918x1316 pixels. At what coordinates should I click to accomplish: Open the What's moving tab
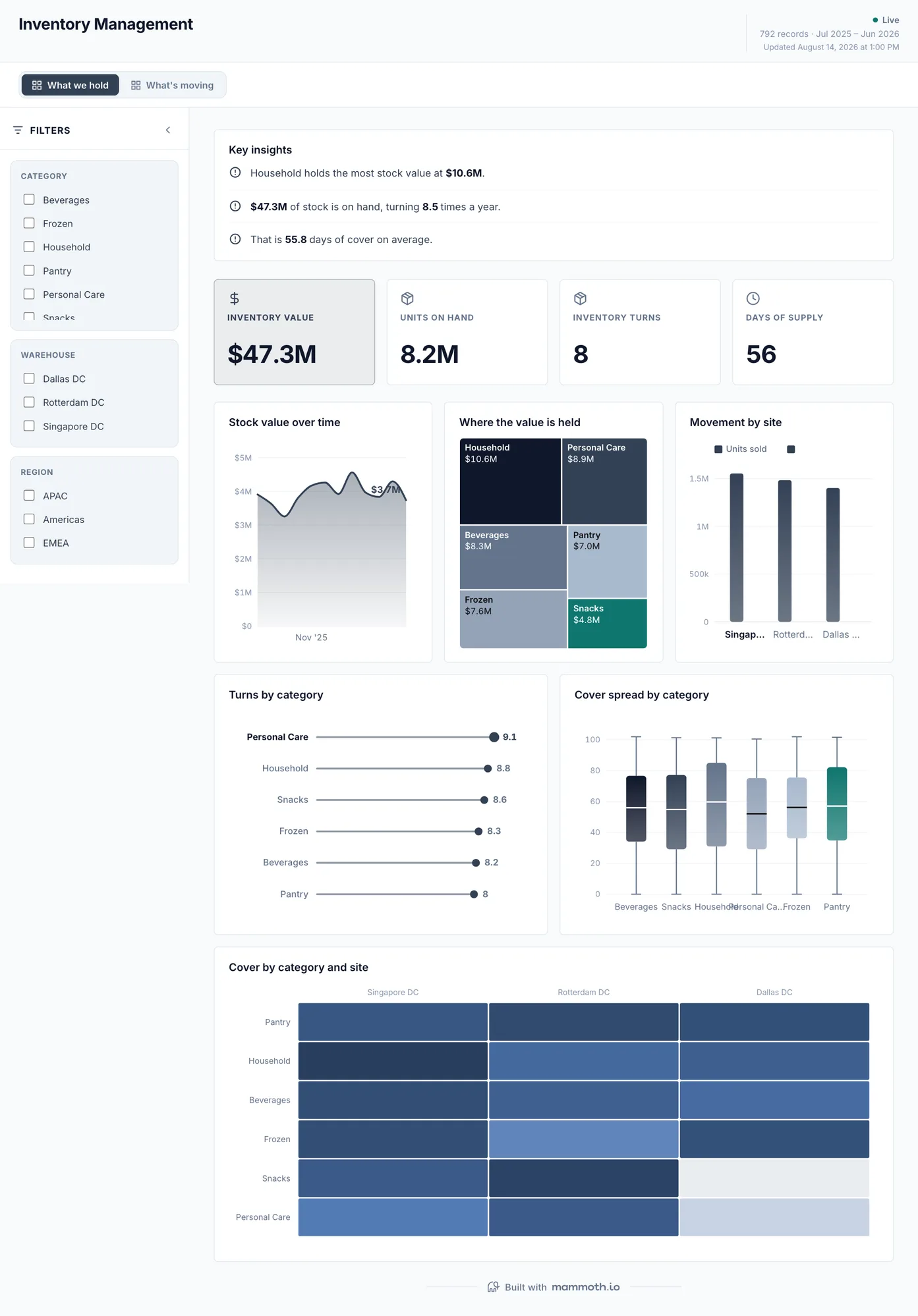(x=172, y=85)
